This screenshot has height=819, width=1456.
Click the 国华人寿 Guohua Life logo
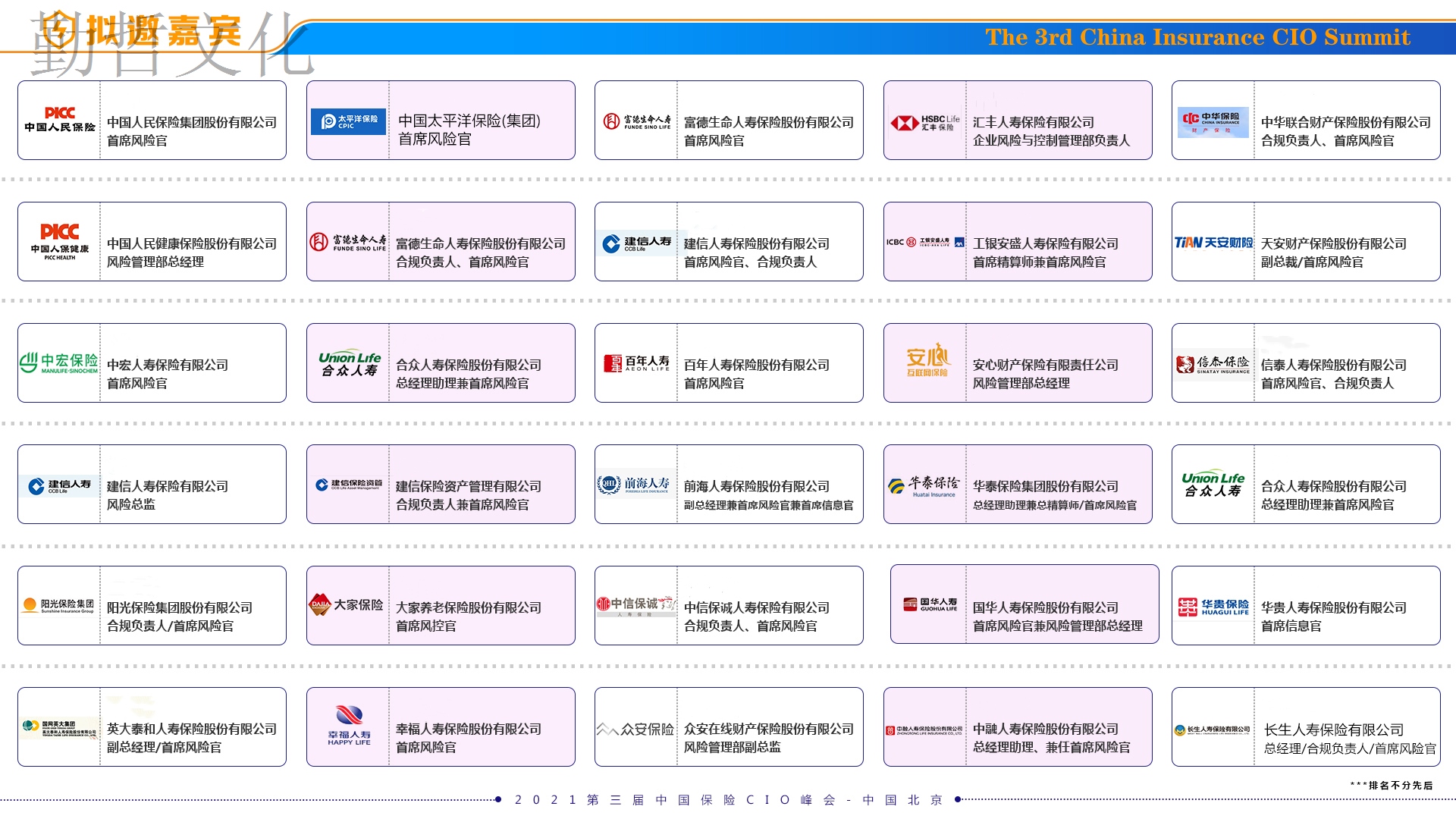click(x=930, y=604)
